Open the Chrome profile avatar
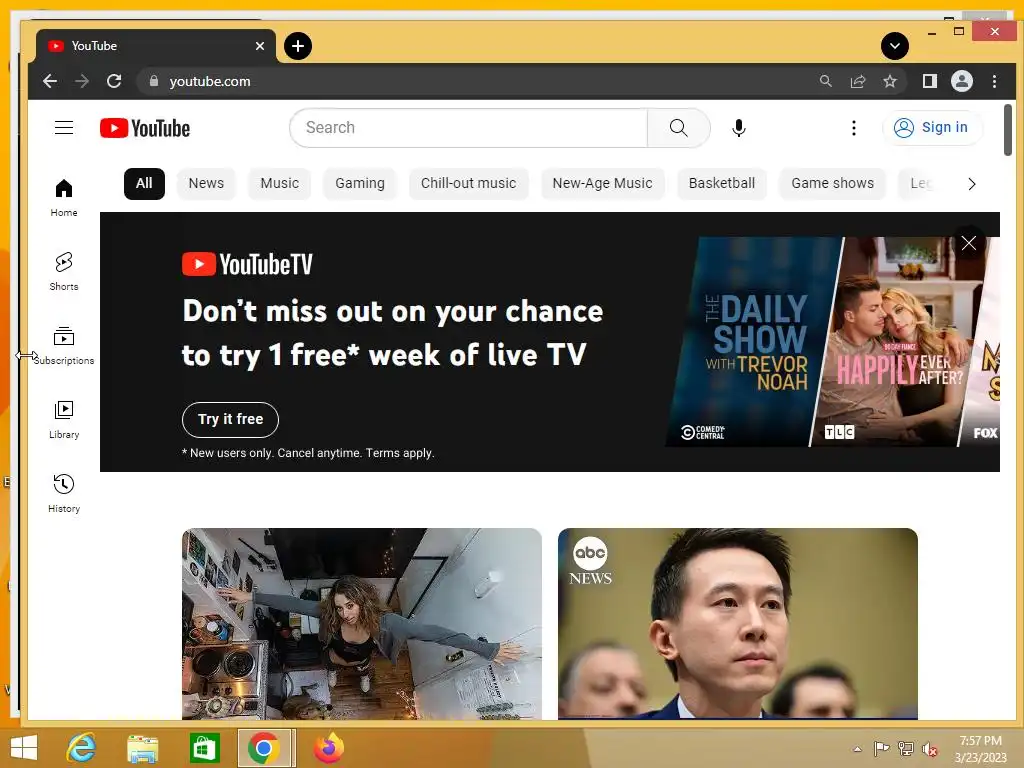1024x768 pixels. pos(961,81)
